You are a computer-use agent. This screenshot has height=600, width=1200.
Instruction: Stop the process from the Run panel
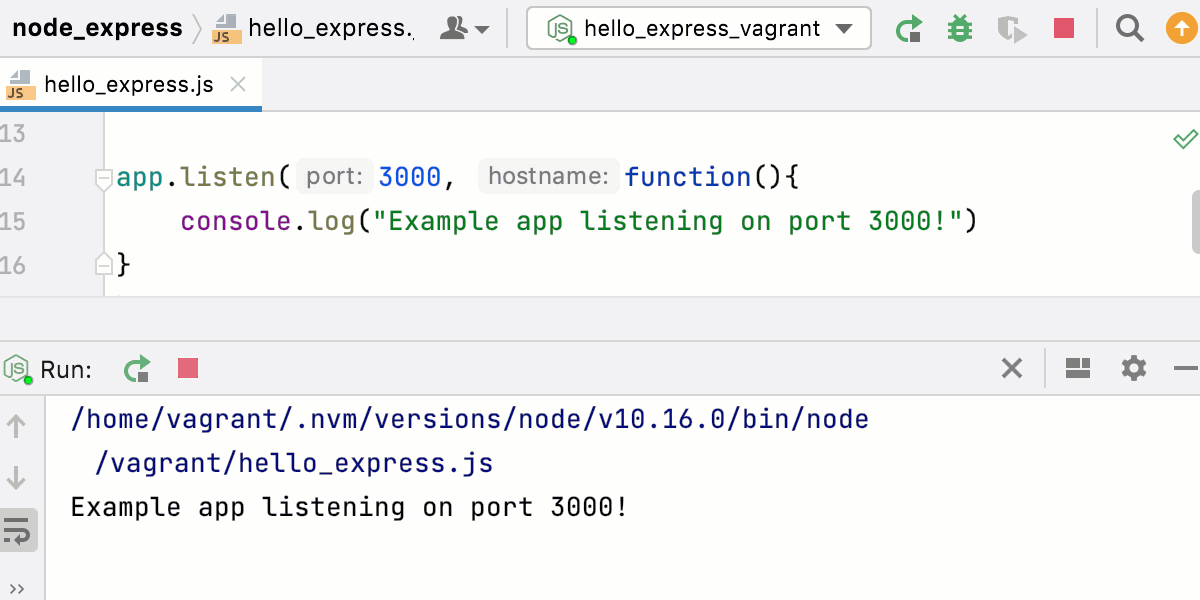190,369
